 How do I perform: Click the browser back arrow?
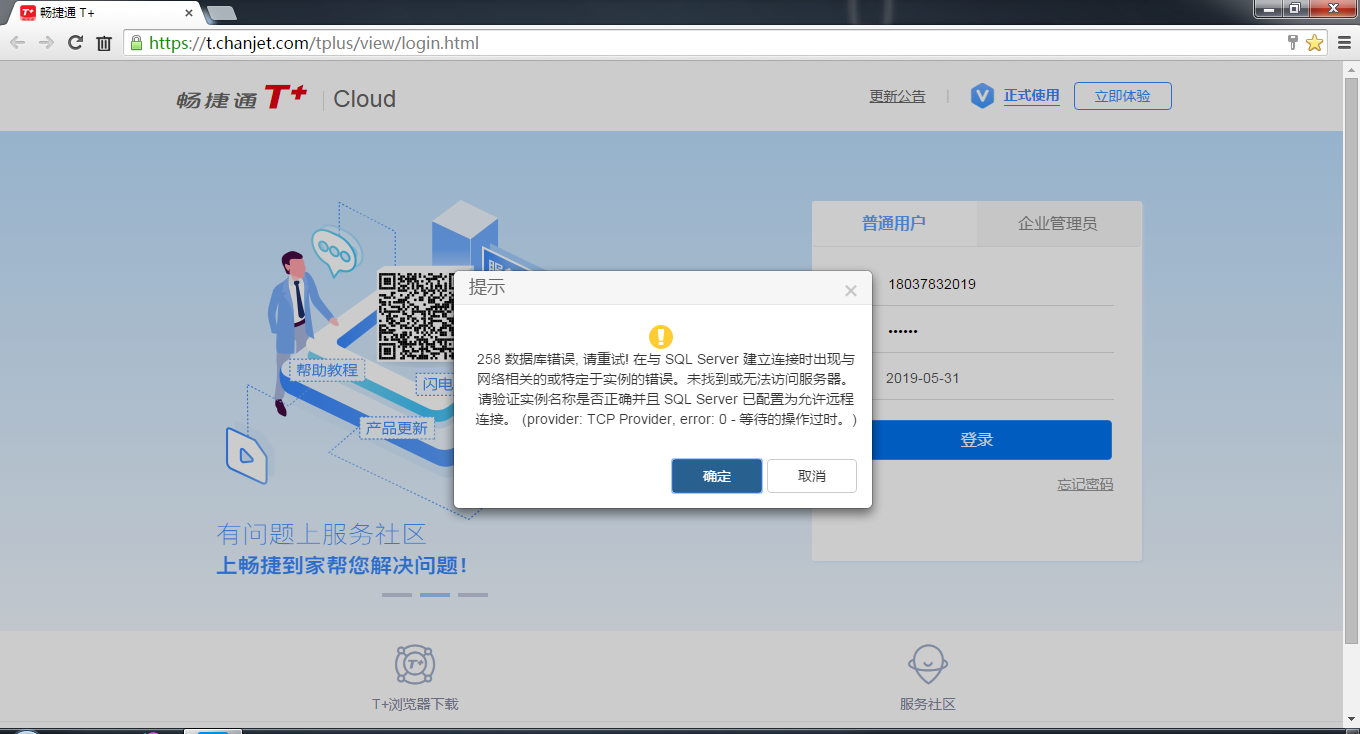18,43
